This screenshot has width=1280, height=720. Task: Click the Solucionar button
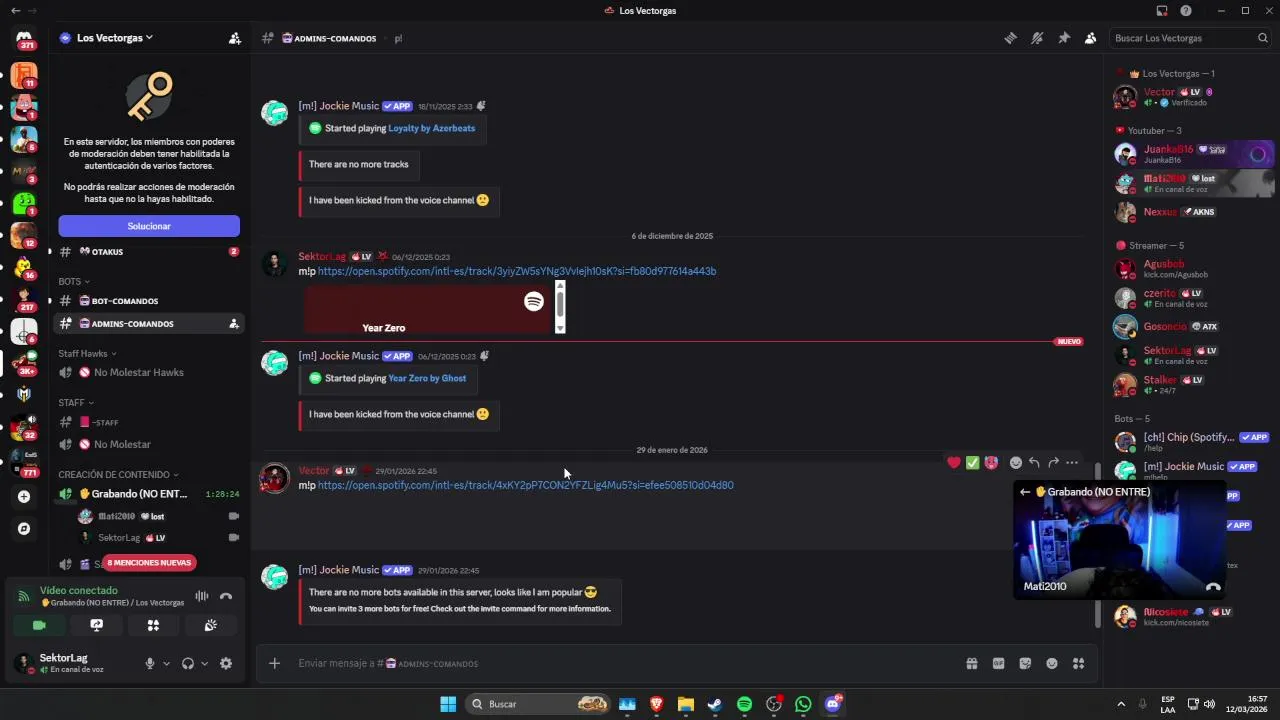[149, 226]
